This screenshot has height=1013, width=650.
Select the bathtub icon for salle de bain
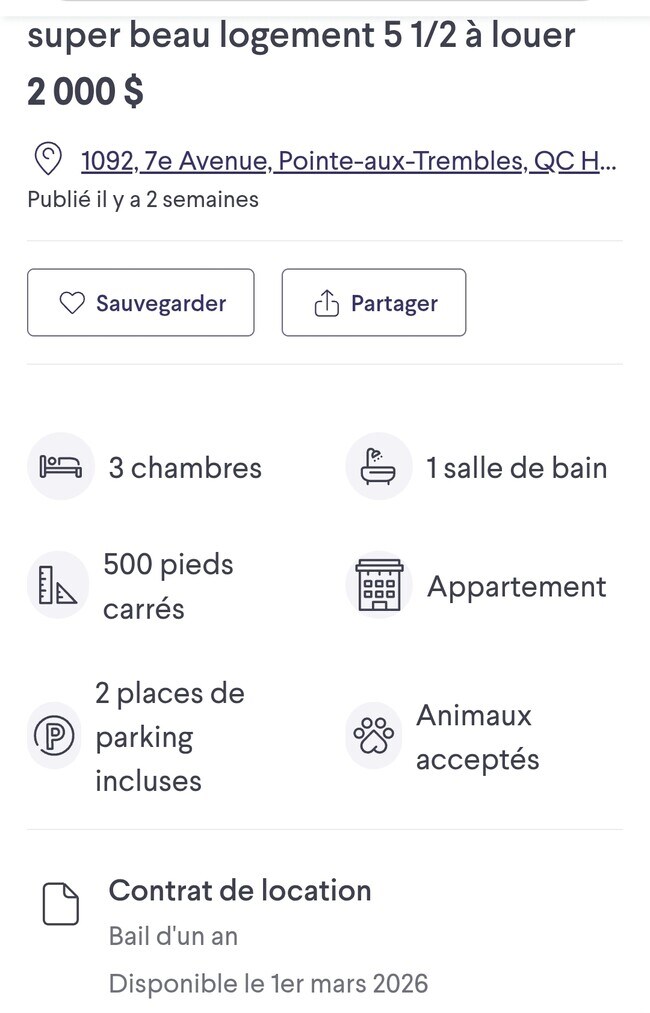[378, 466]
